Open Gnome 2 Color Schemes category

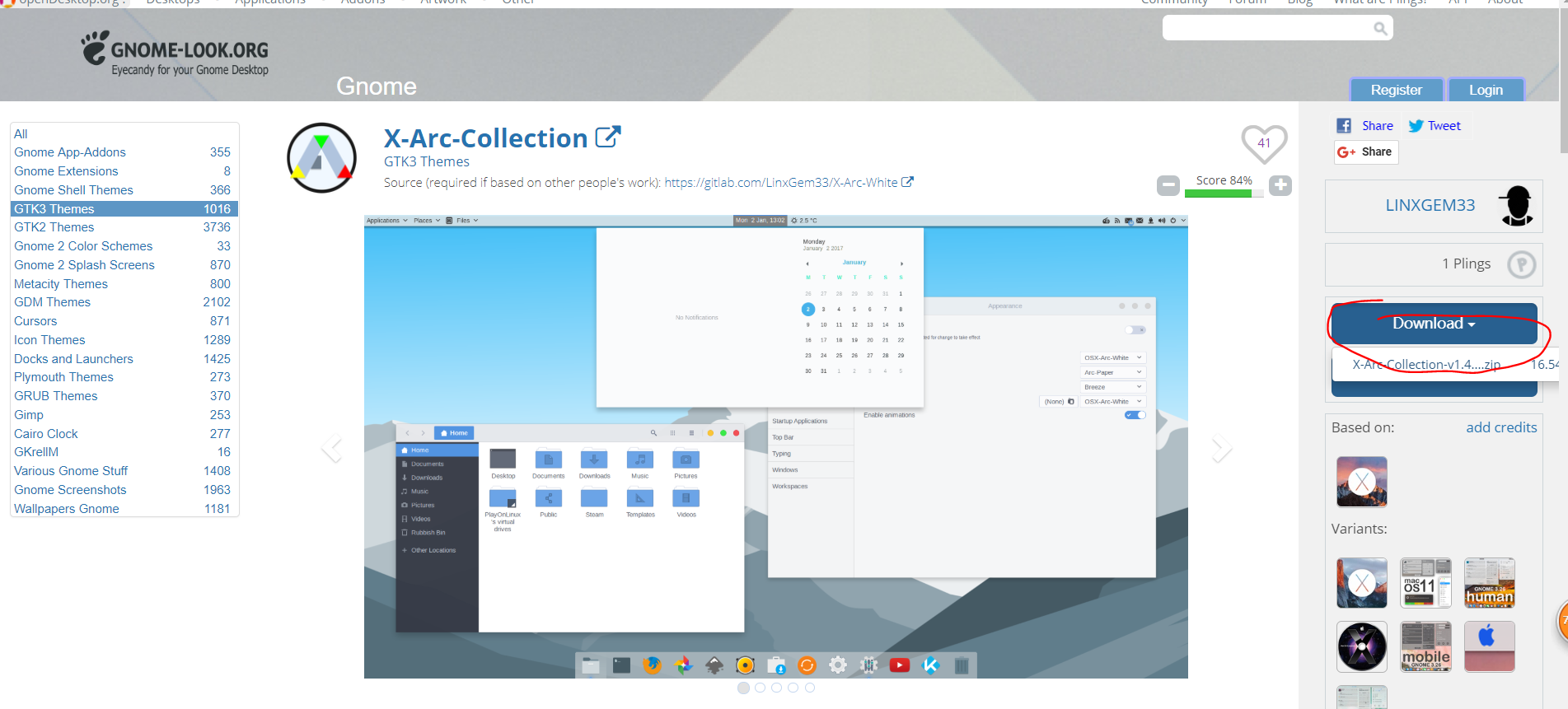click(x=83, y=246)
